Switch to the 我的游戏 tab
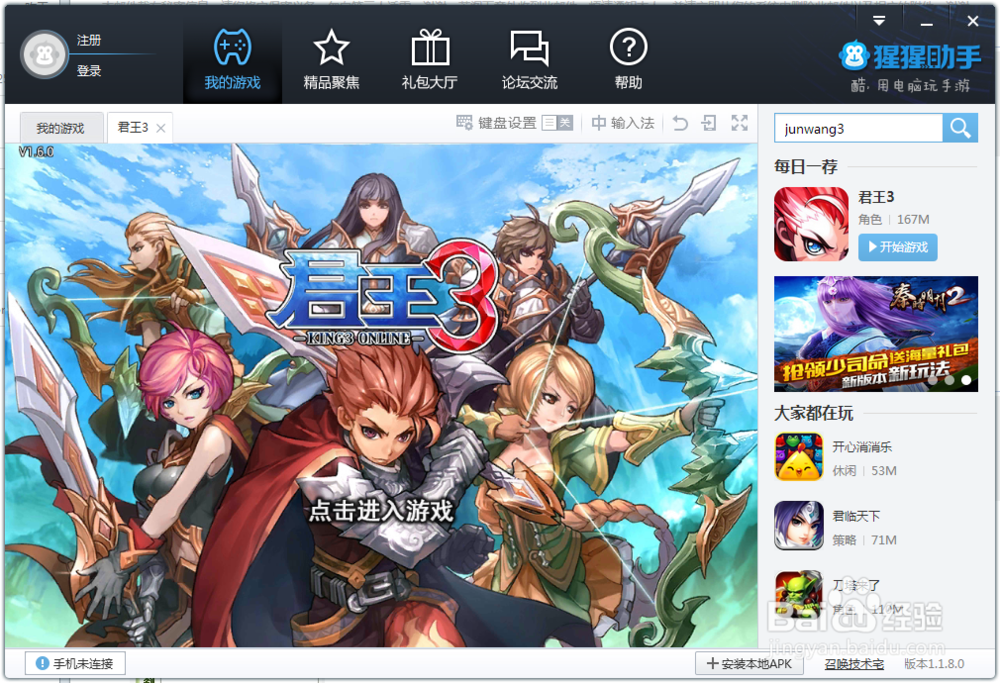The height and width of the screenshot is (683, 1000). point(61,128)
